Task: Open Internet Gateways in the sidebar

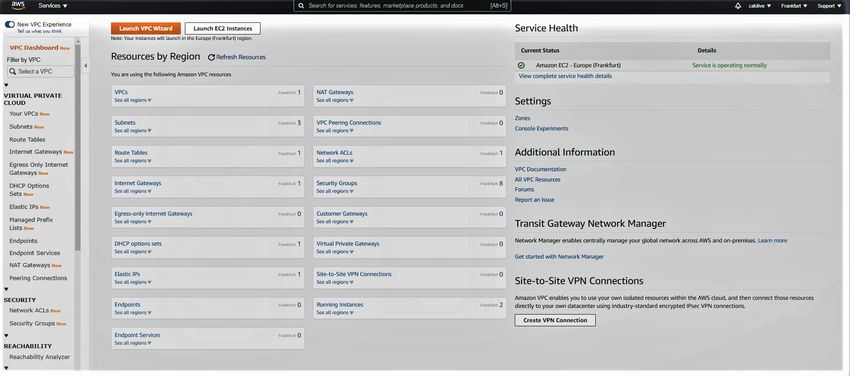Action: click(36, 152)
